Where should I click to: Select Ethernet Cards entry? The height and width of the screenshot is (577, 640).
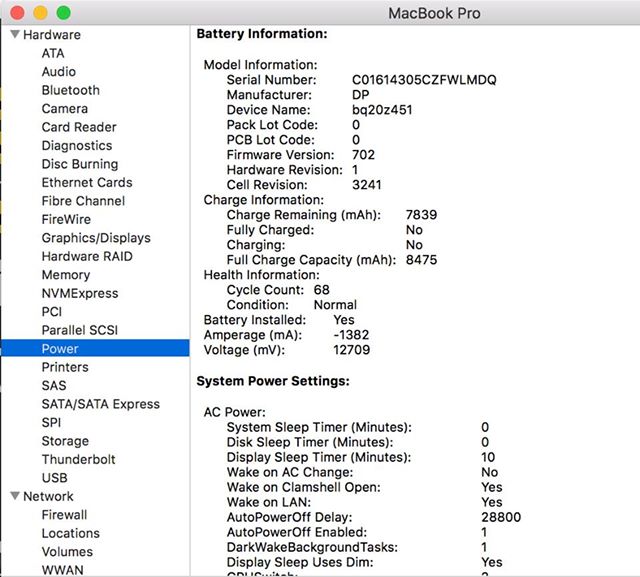click(x=87, y=182)
